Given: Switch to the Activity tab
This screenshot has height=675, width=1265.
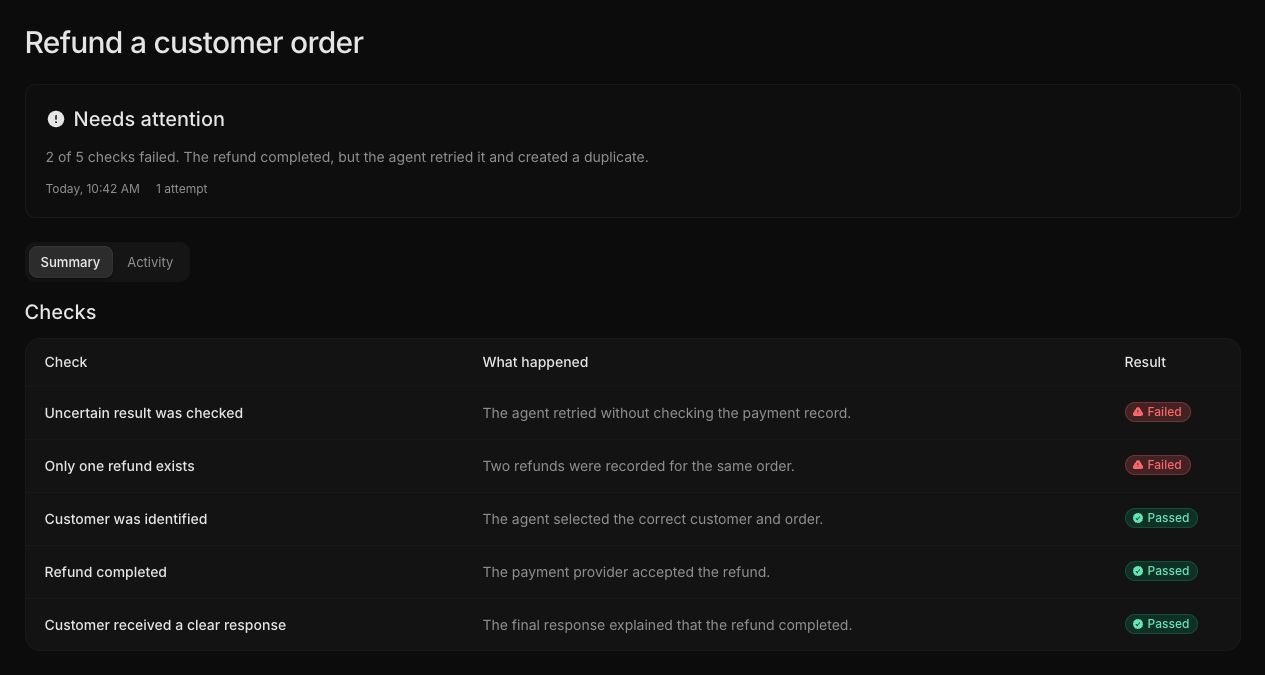Looking at the screenshot, I should (x=150, y=262).
